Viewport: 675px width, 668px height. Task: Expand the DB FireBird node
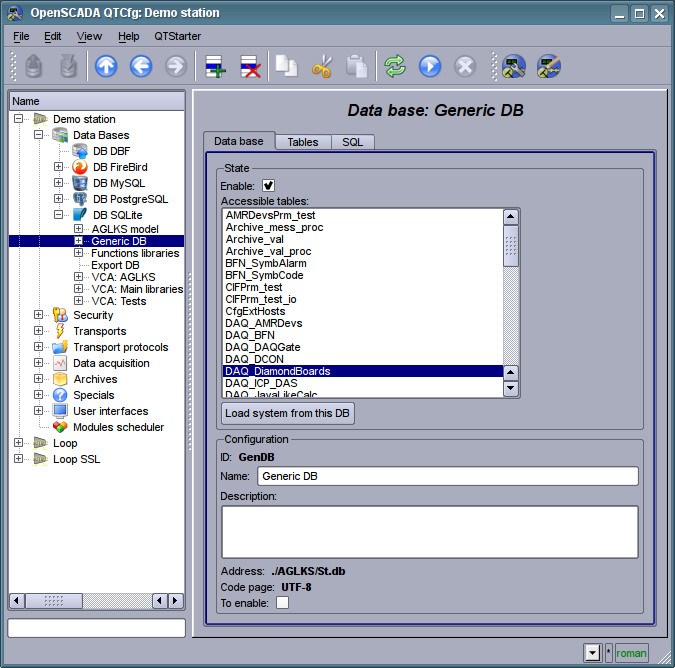tap(58, 167)
